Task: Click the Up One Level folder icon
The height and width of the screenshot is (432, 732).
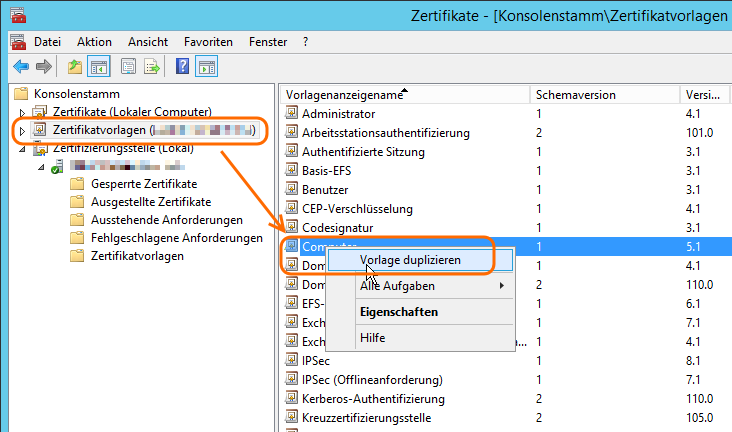Action: [x=75, y=67]
